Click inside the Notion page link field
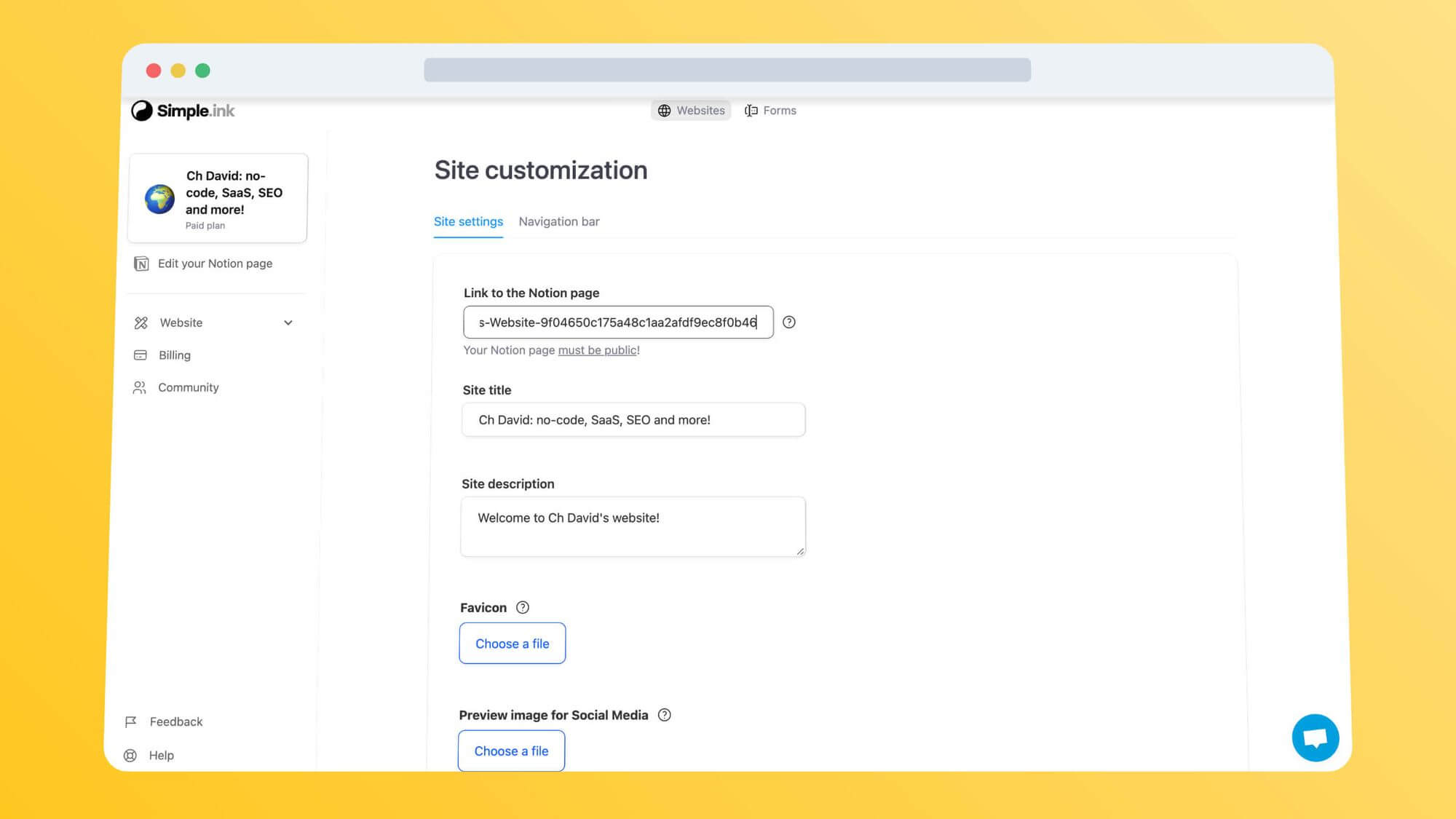1456x819 pixels. [617, 322]
